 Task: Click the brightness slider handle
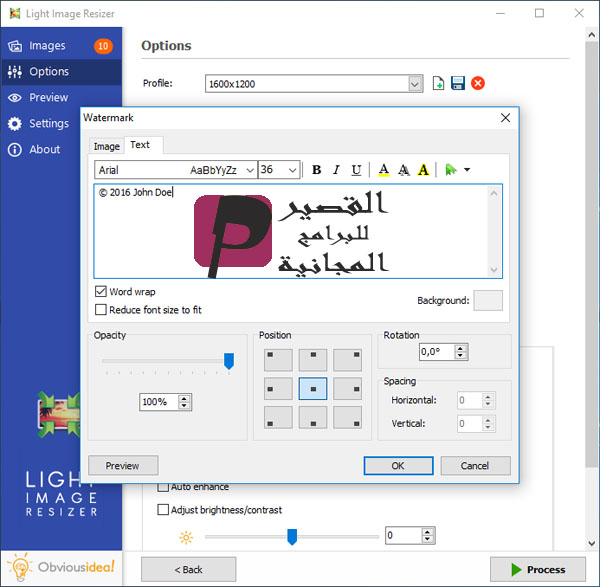(x=292, y=537)
